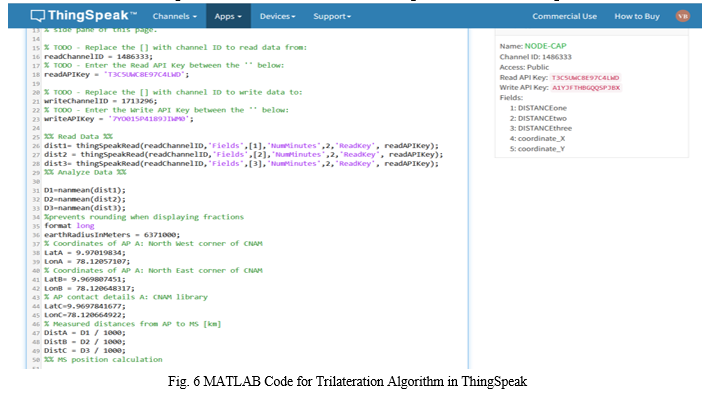The height and width of the screenshot is (397, 714).
Task: Click the readChannelID code line
Action: (98, 56)
